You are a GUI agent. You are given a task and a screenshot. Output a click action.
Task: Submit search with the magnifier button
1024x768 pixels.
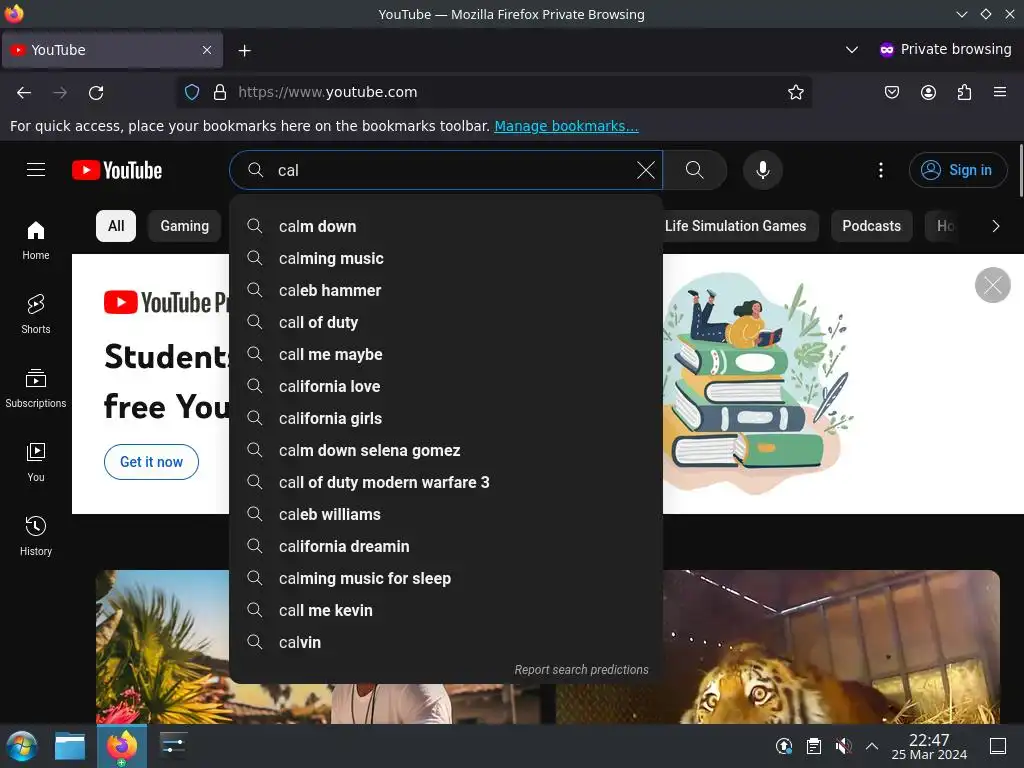point(695,170)
